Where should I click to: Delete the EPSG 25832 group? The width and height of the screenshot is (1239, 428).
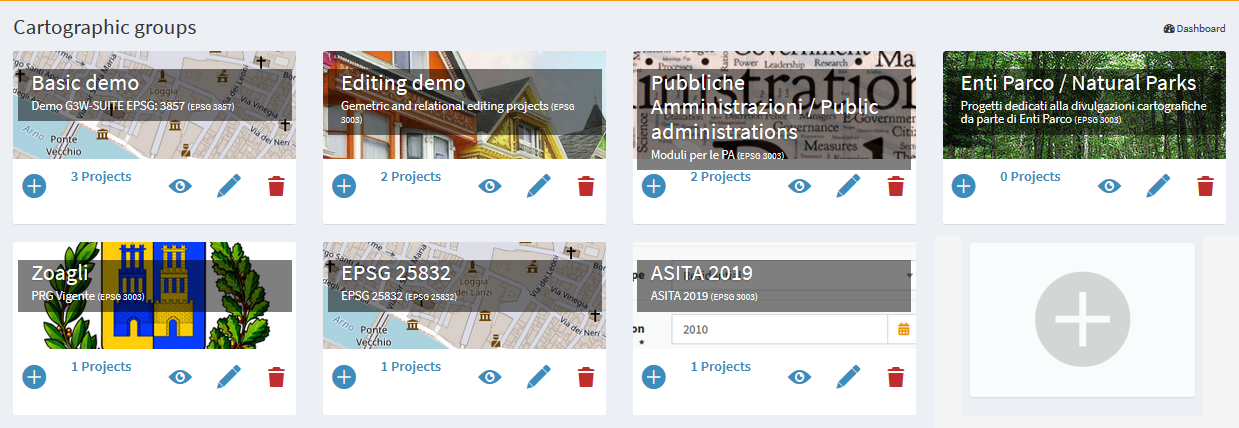[586, 376]
